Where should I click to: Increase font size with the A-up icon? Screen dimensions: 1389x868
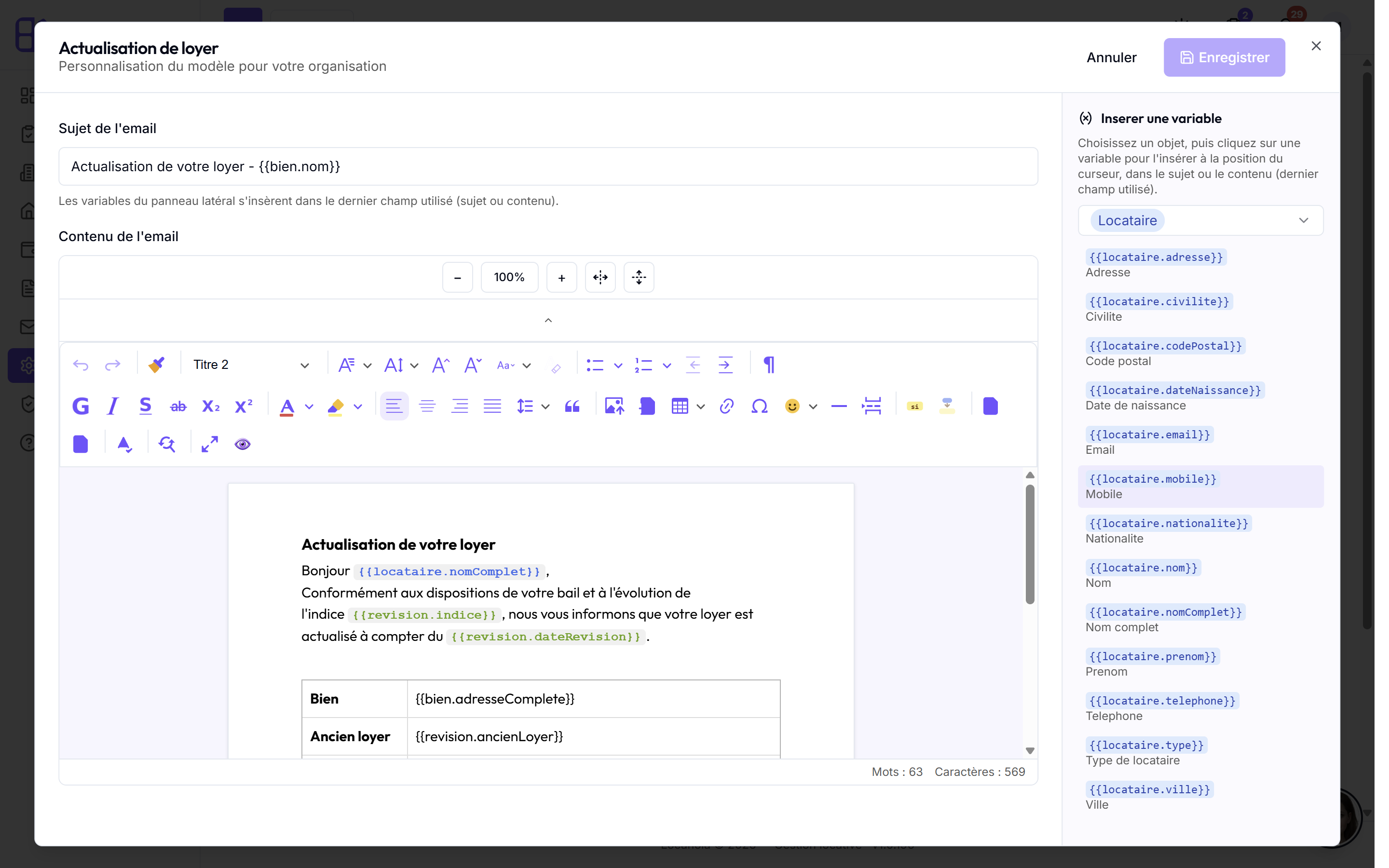tap(440, 365)
